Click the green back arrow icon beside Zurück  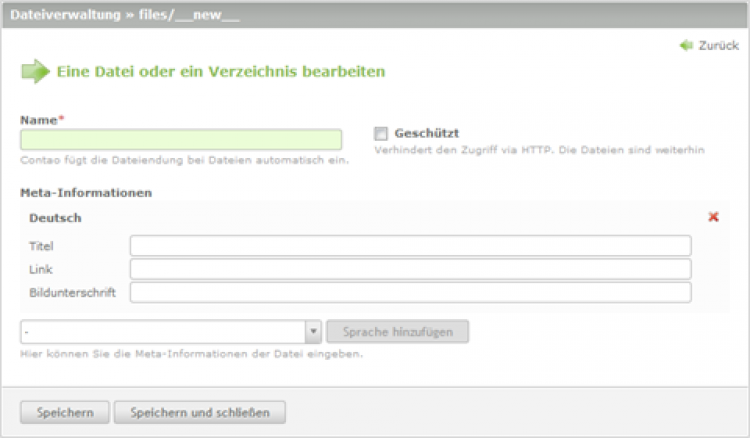pos(686,46)
